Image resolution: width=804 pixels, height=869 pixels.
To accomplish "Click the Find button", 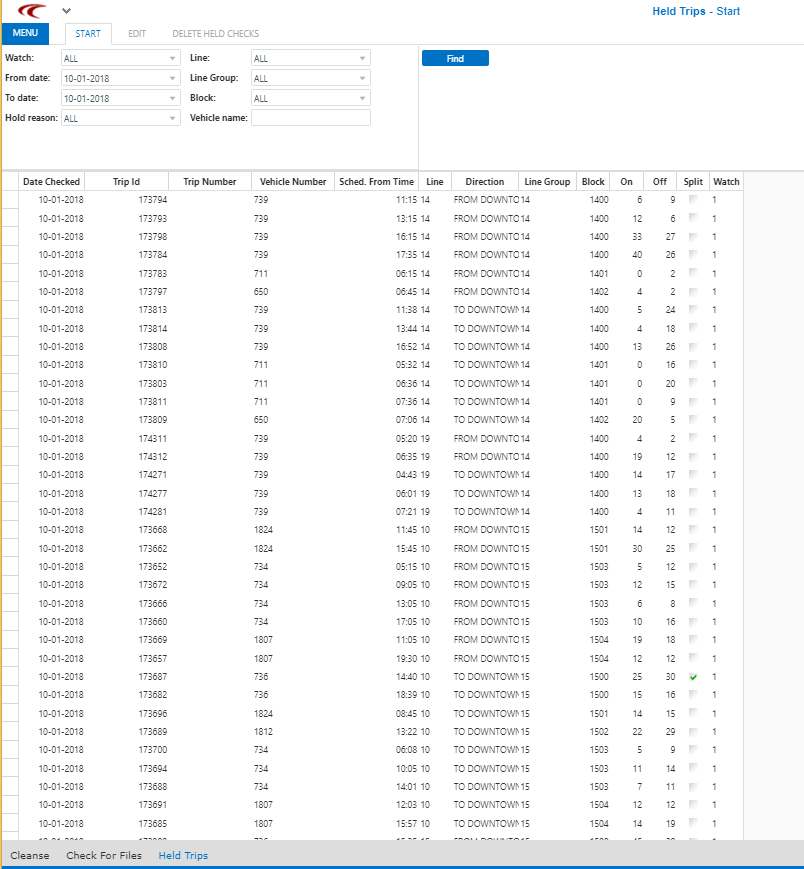I will point(454,58).
